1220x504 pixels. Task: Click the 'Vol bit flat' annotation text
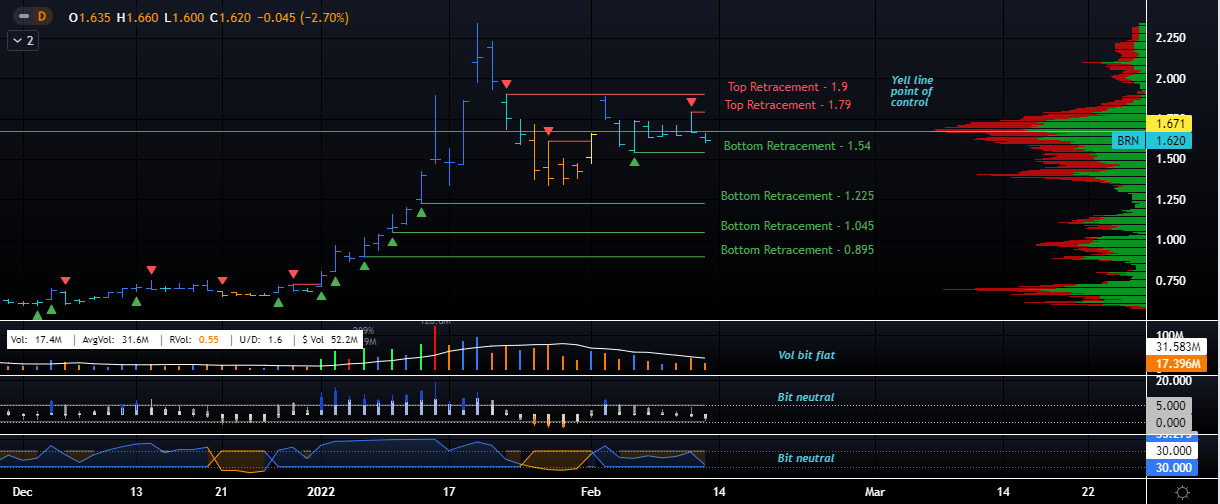pyautogui.click(x=806, y=355)
